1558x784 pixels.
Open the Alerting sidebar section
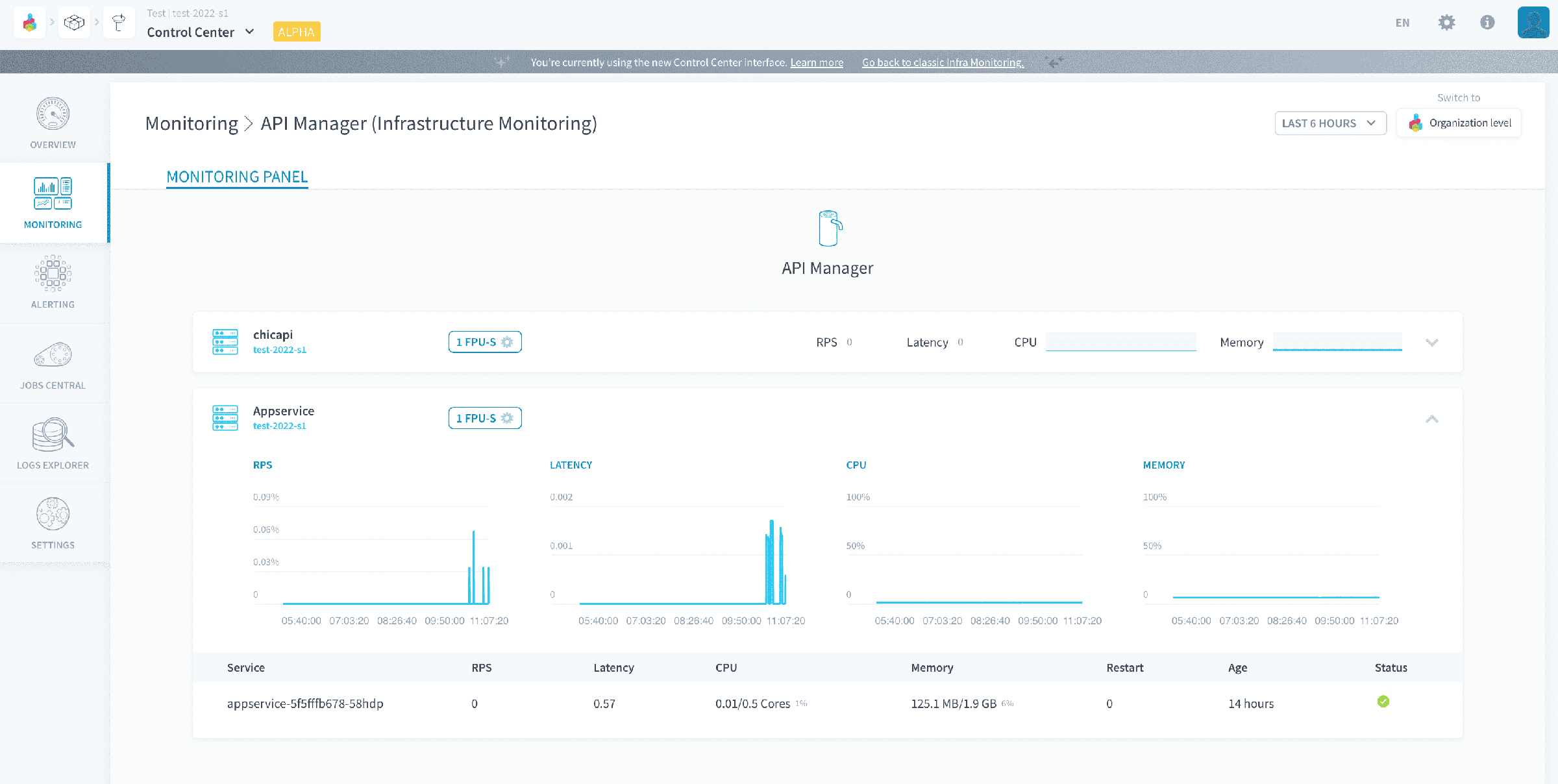[x=53, y=283]
